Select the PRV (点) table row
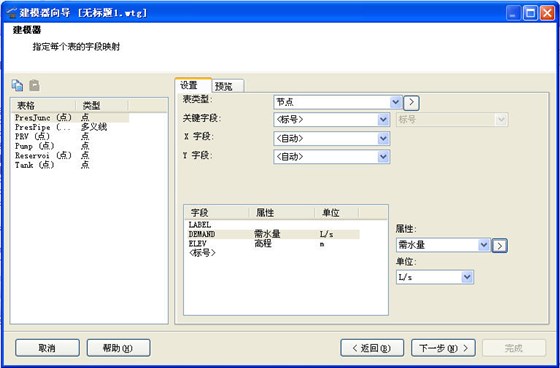 tap(70, 136)
